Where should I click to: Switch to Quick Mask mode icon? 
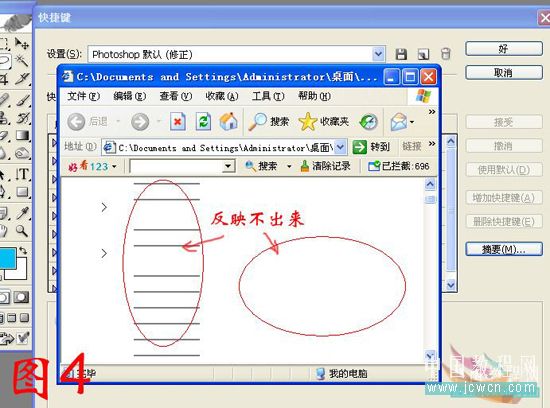[x=21, y=297]
